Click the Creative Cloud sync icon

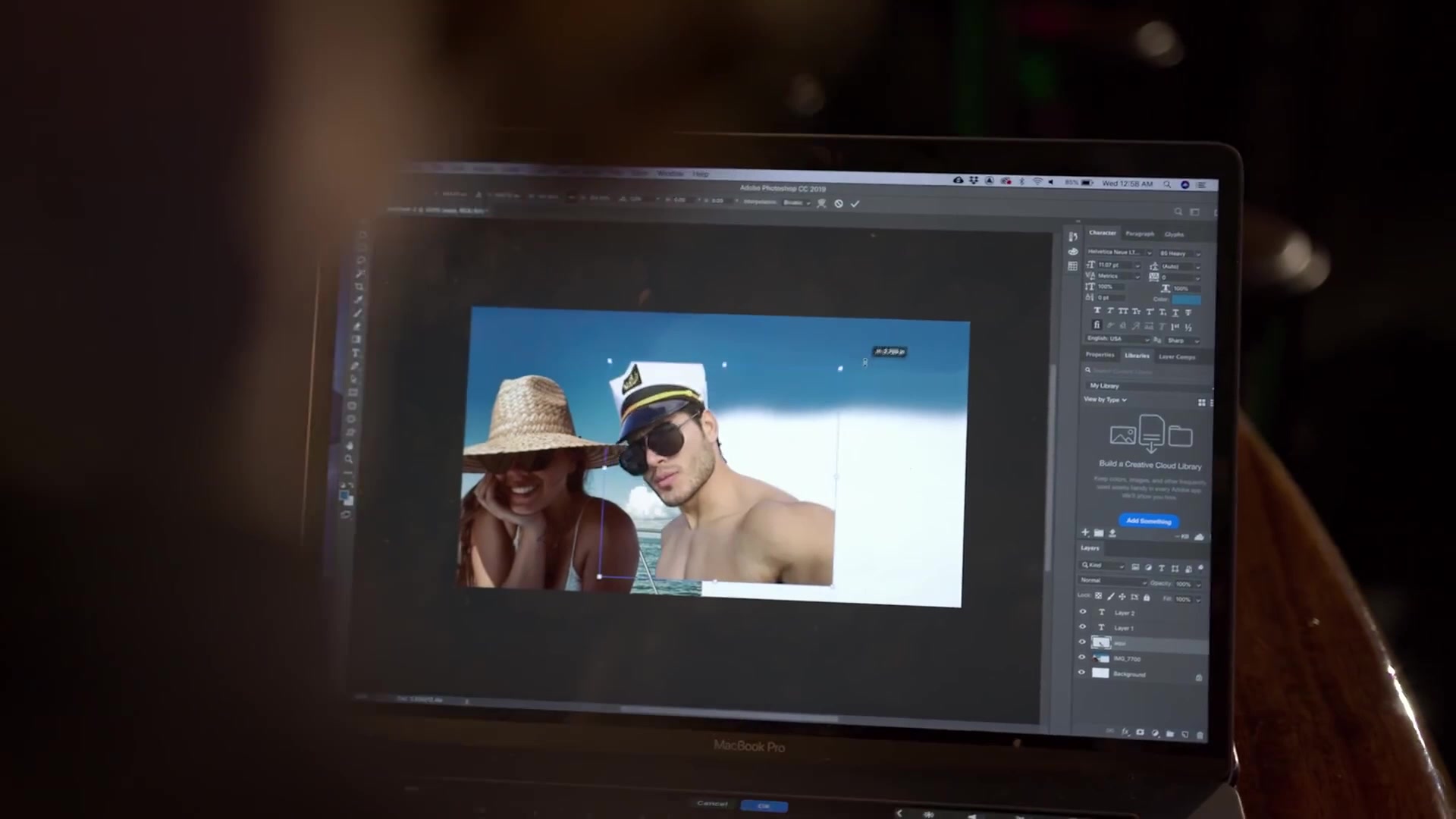tap(1199, 537)
